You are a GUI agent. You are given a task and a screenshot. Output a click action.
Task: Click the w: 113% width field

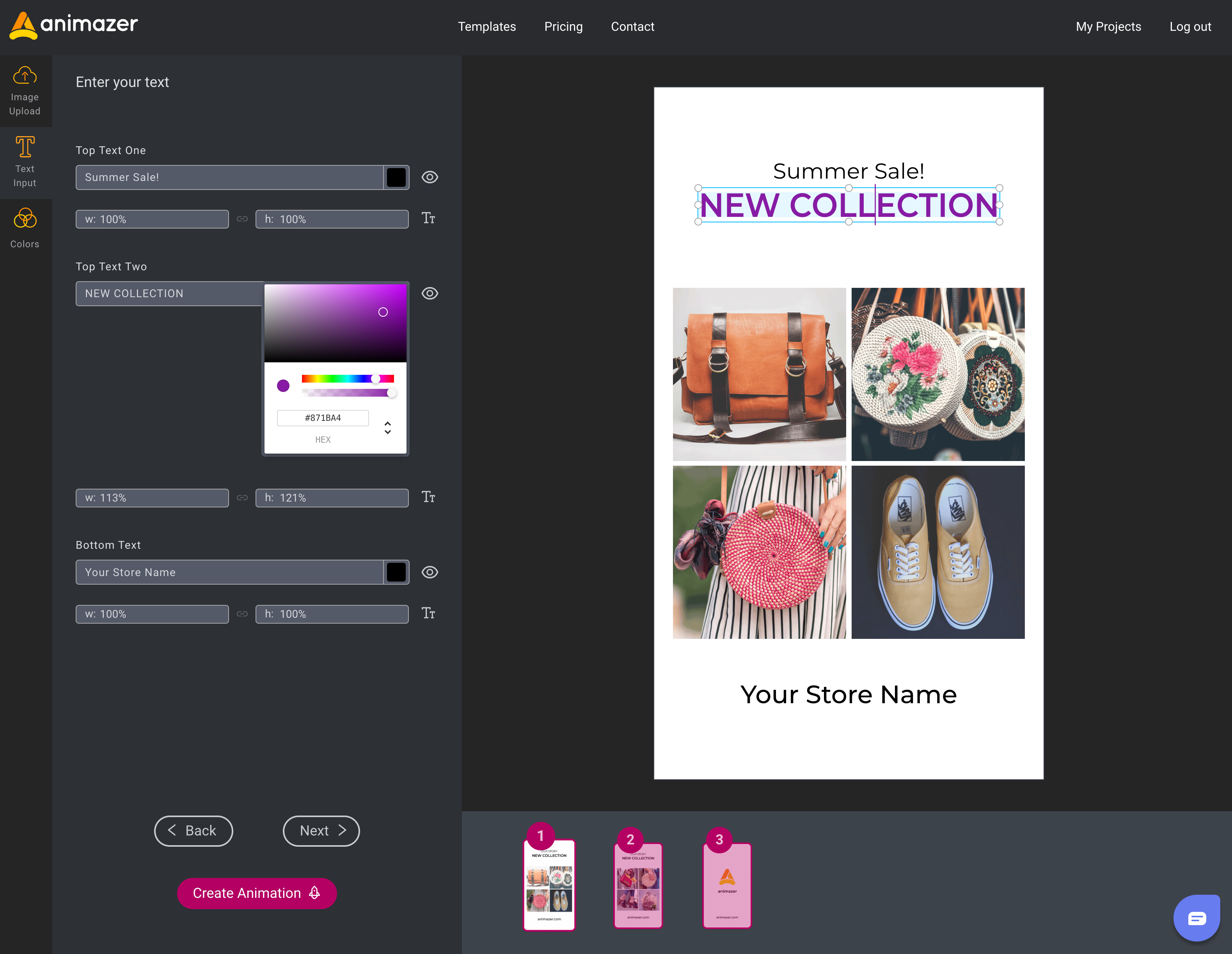(x=152, y=497)
